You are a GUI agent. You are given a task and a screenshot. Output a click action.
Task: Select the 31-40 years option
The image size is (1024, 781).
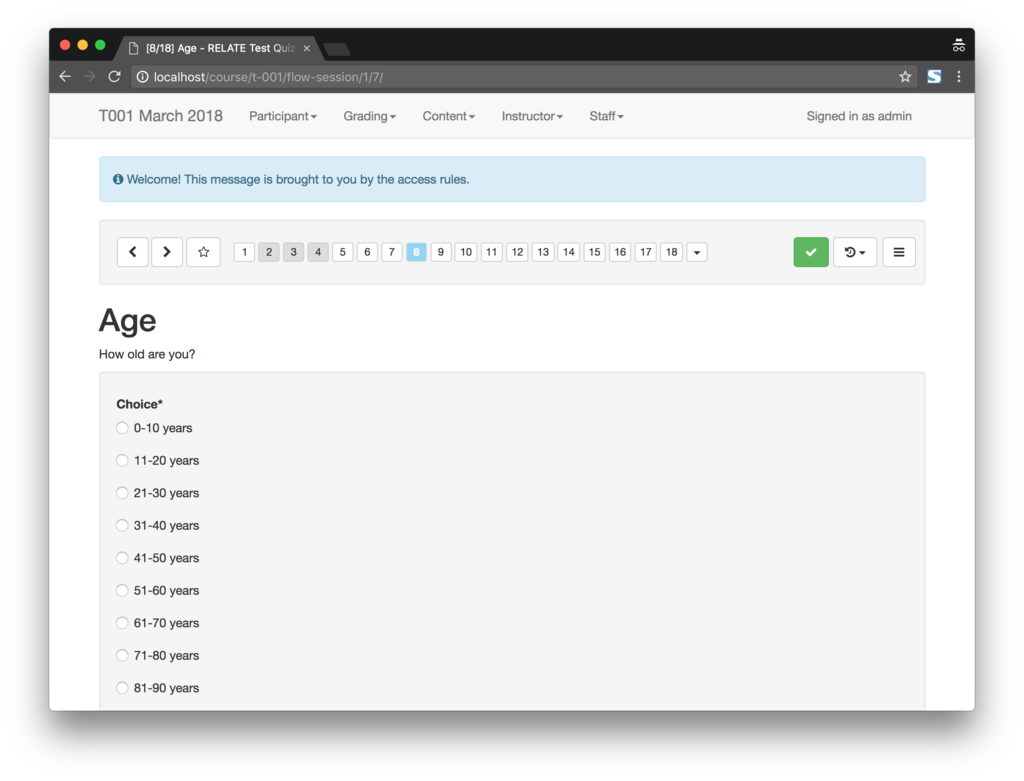(122, 526)
